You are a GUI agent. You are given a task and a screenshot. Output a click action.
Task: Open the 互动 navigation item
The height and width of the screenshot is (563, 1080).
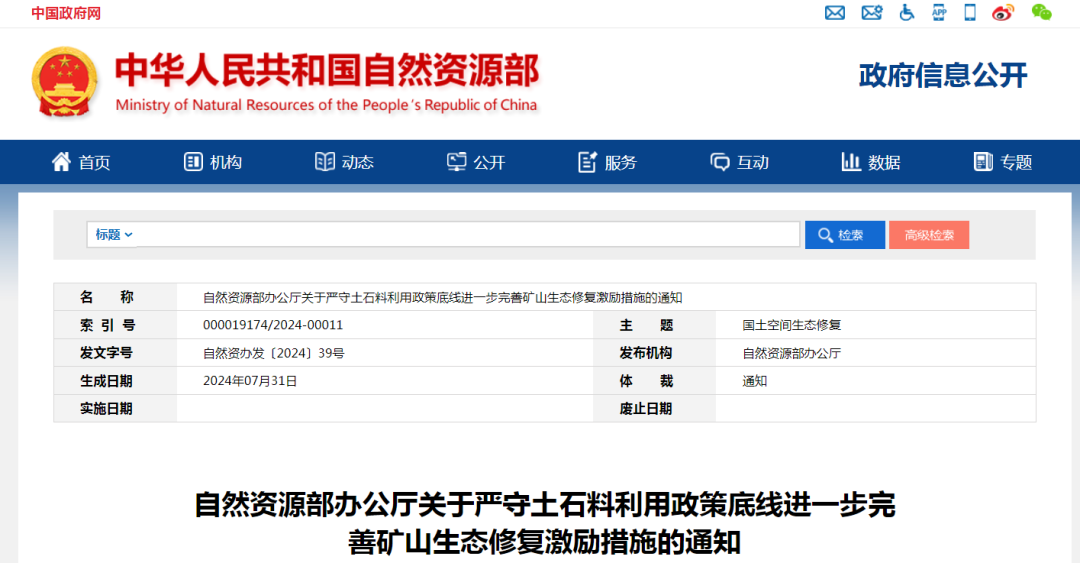pyautogui.click(x=740, y=162)
